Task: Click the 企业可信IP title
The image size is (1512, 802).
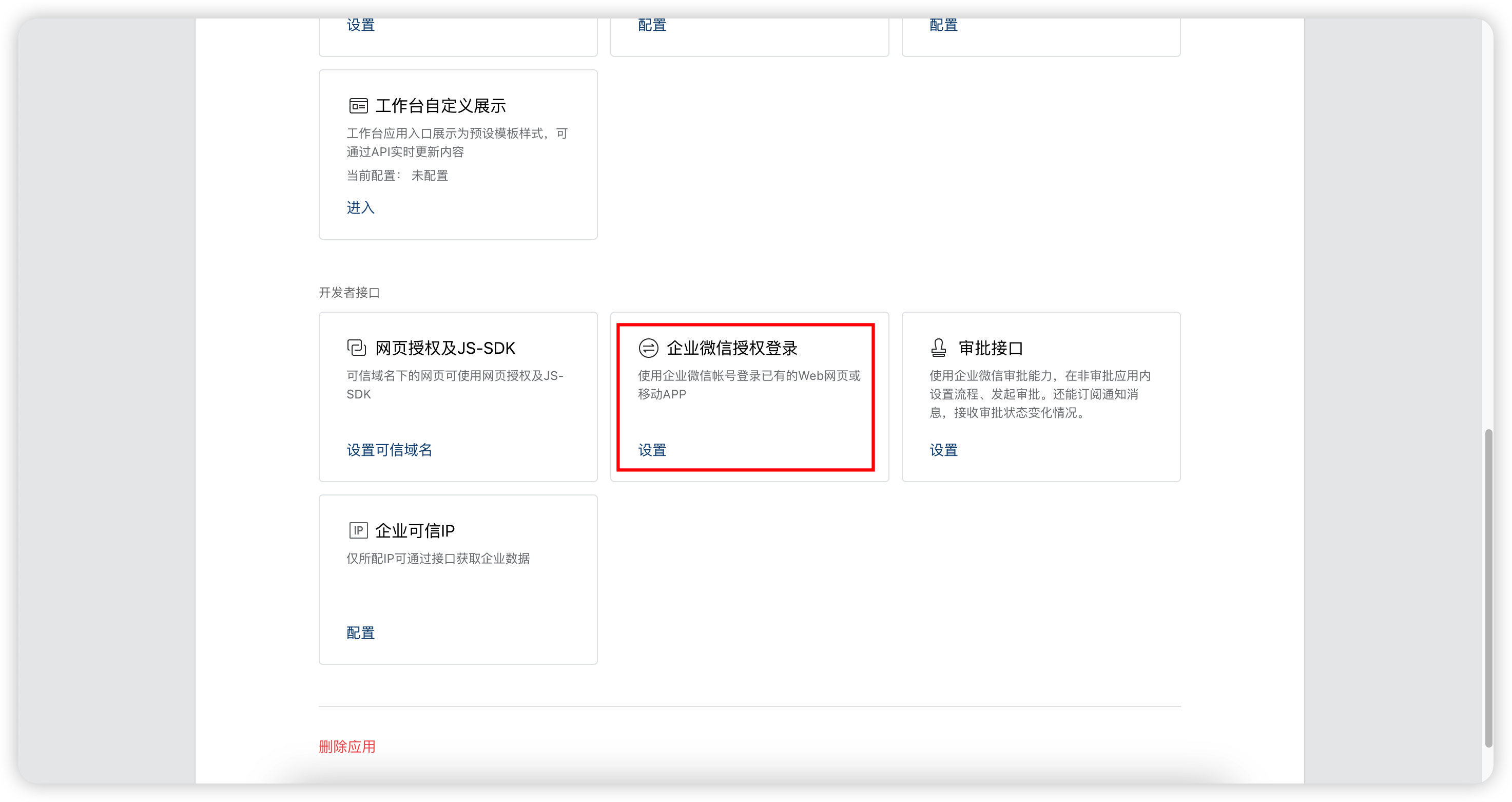Action: [415, 530]
